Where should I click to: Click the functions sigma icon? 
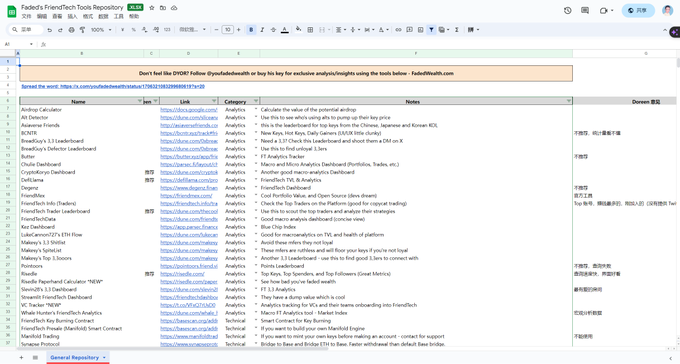coord(457,30)
